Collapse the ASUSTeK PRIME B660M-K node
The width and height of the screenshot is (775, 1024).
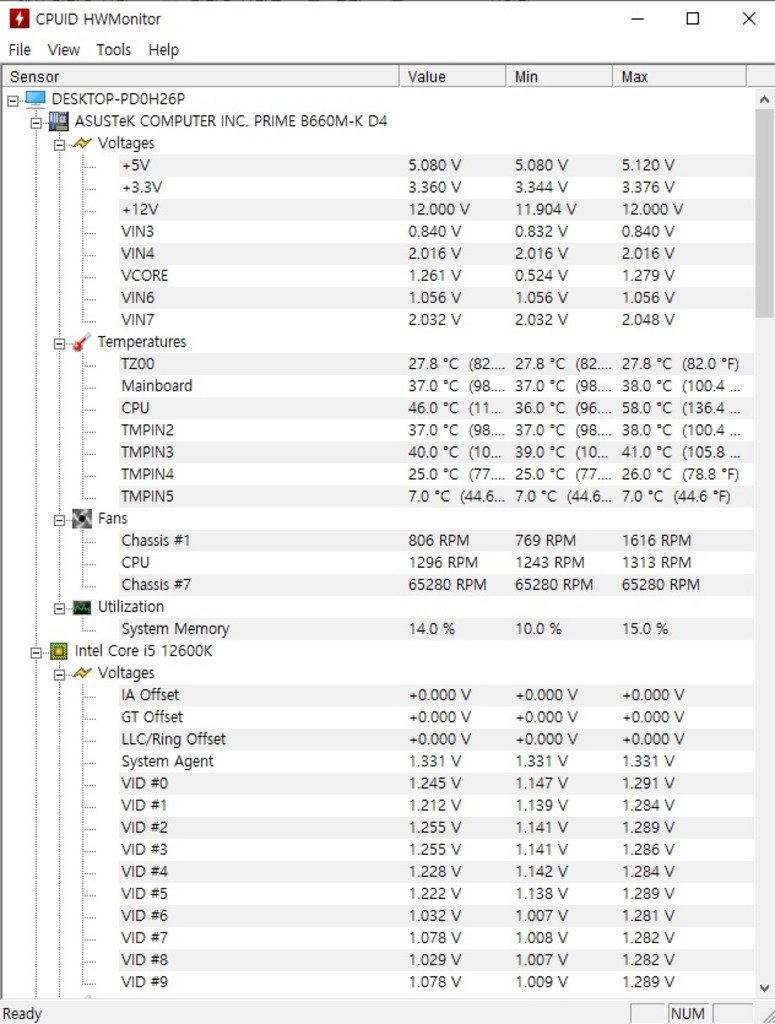[x=37, y=123]
